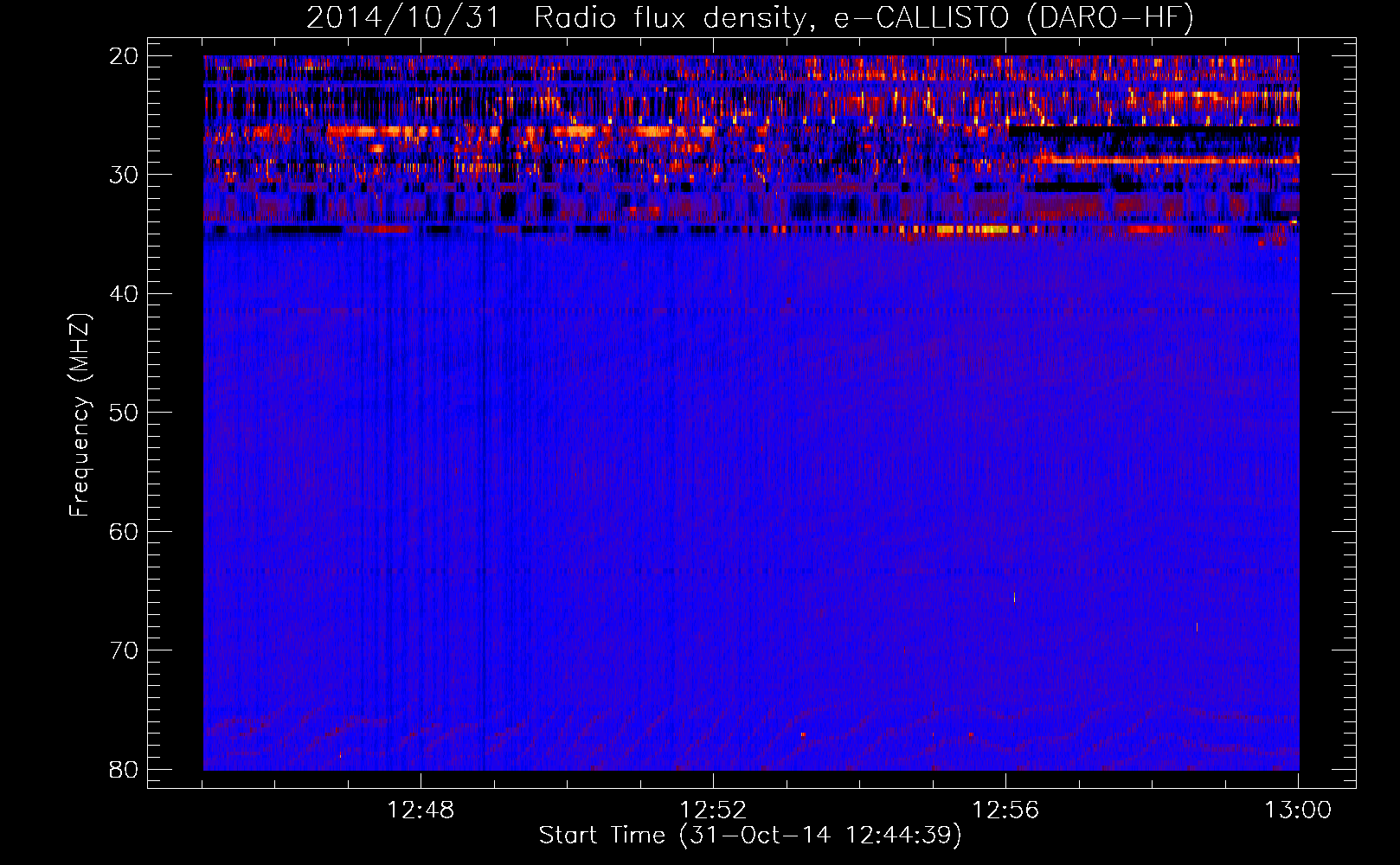Click the 50 MHz frequency tick label

124,413
